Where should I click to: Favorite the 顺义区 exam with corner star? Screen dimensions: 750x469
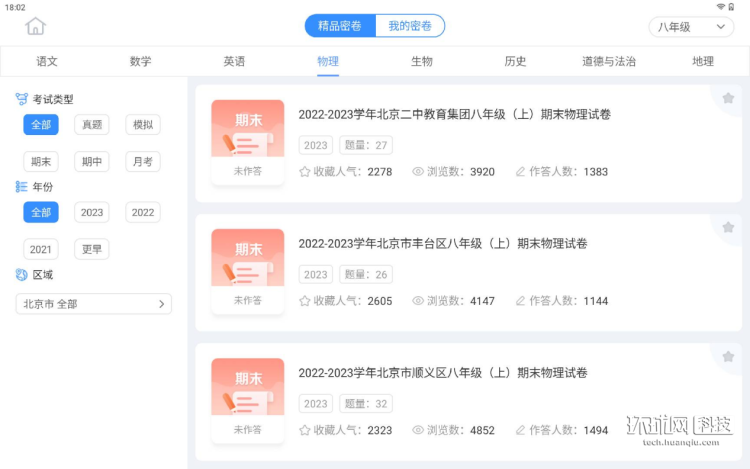[728, 356]
